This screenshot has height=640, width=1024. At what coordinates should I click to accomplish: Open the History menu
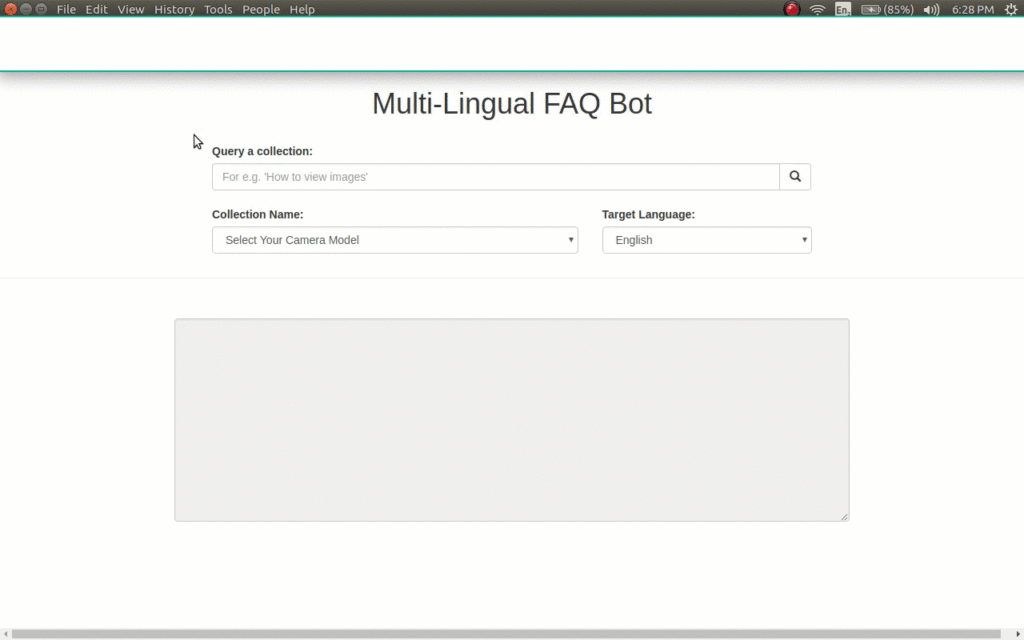174,10
